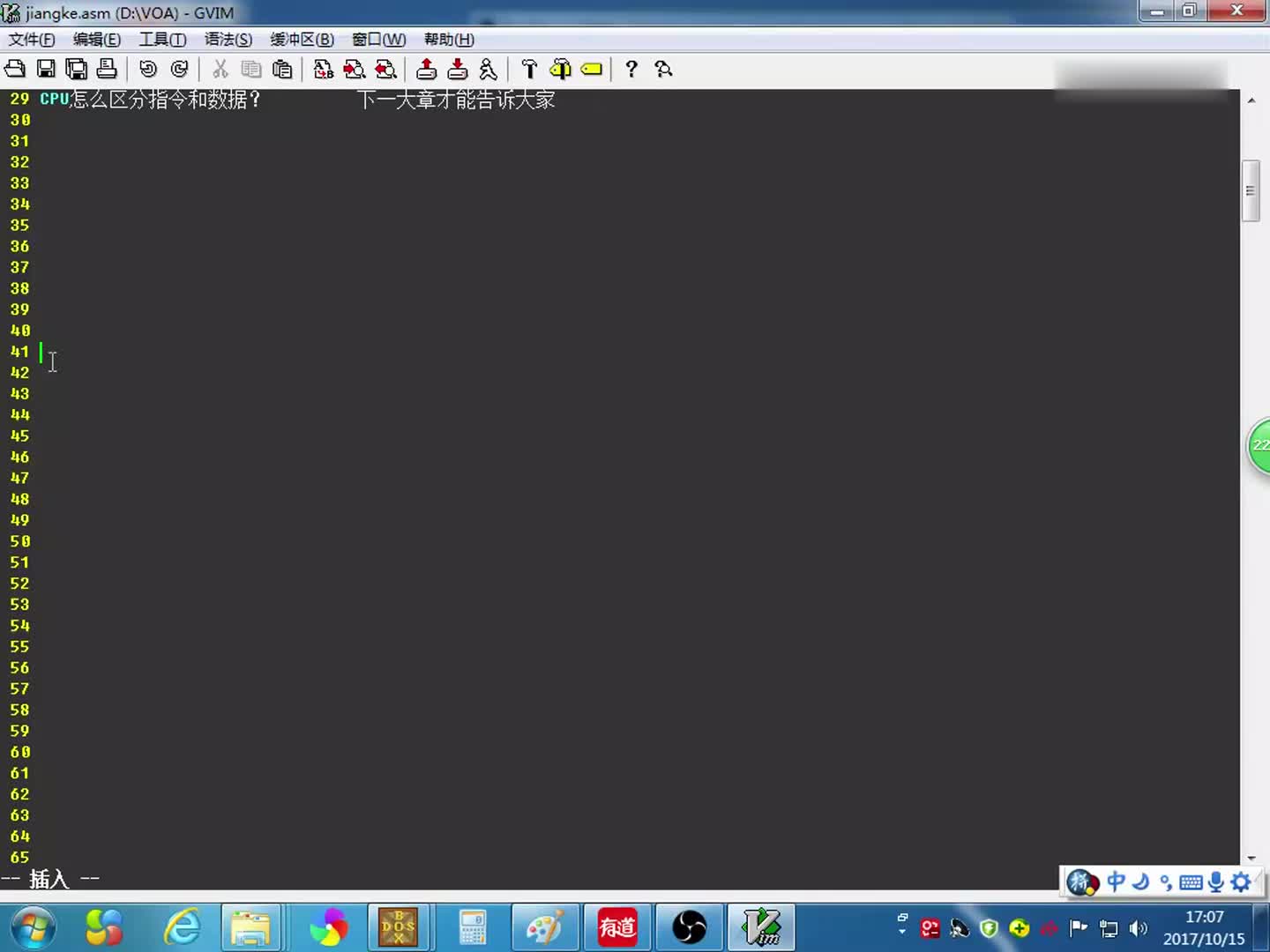Viewport: 1270px width, 952px height.
Task: Activate voice input microphone on IME bar
Action: [x=1216, y=881]
